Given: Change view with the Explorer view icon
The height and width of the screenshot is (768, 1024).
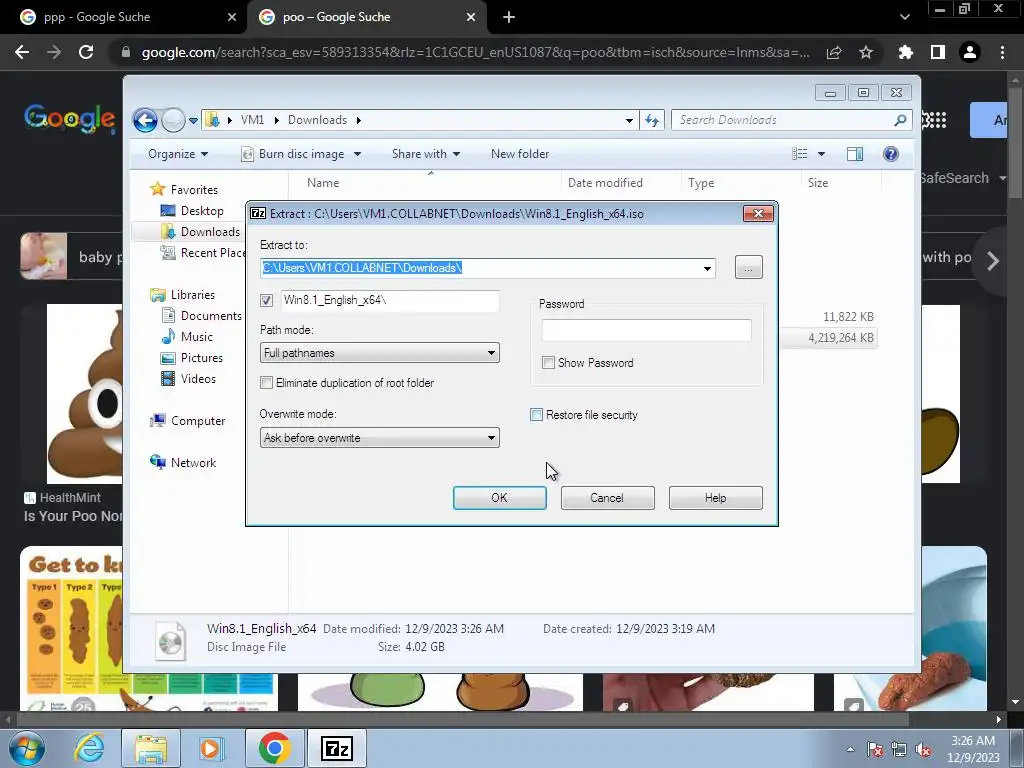Looking at the screenshot, I should (x=800, y=154).
